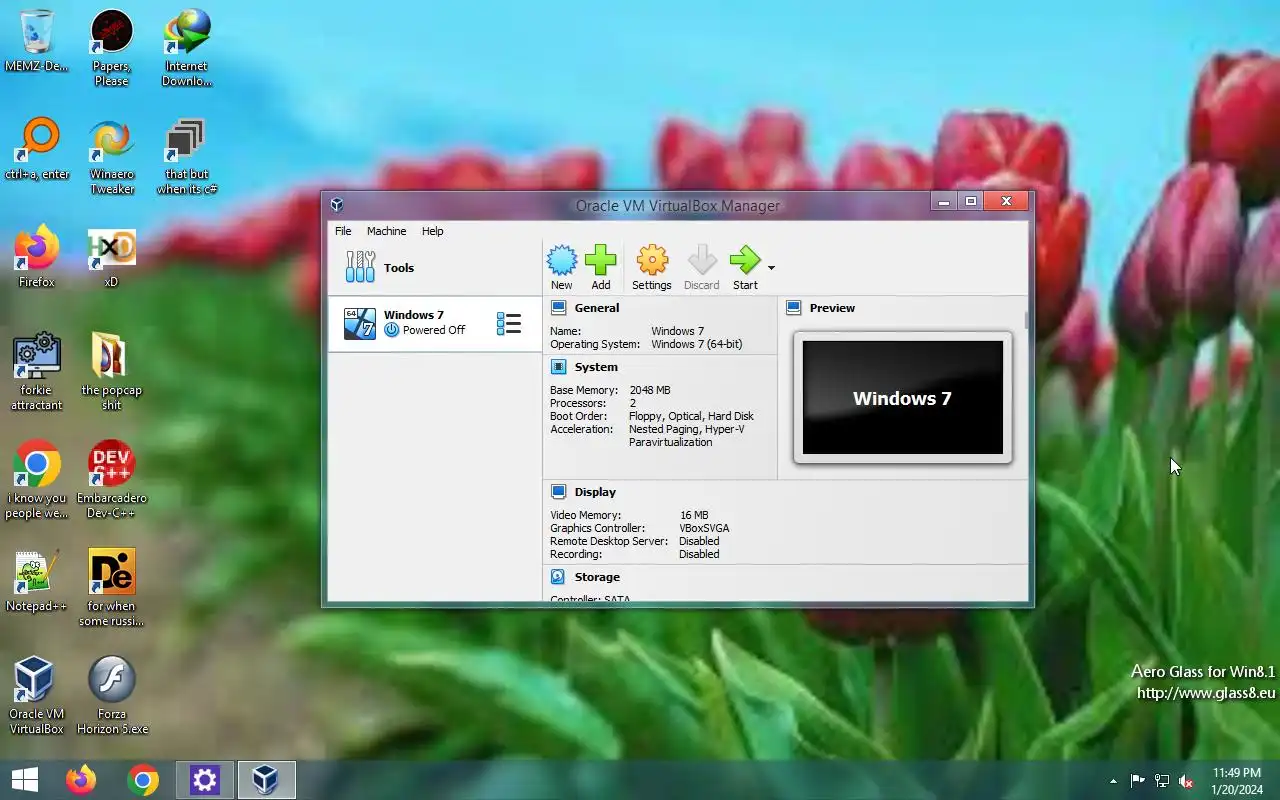
Task: Click the Windows 7 preview thumbnail
Action: pyautogui.click(x=903, y=398)
